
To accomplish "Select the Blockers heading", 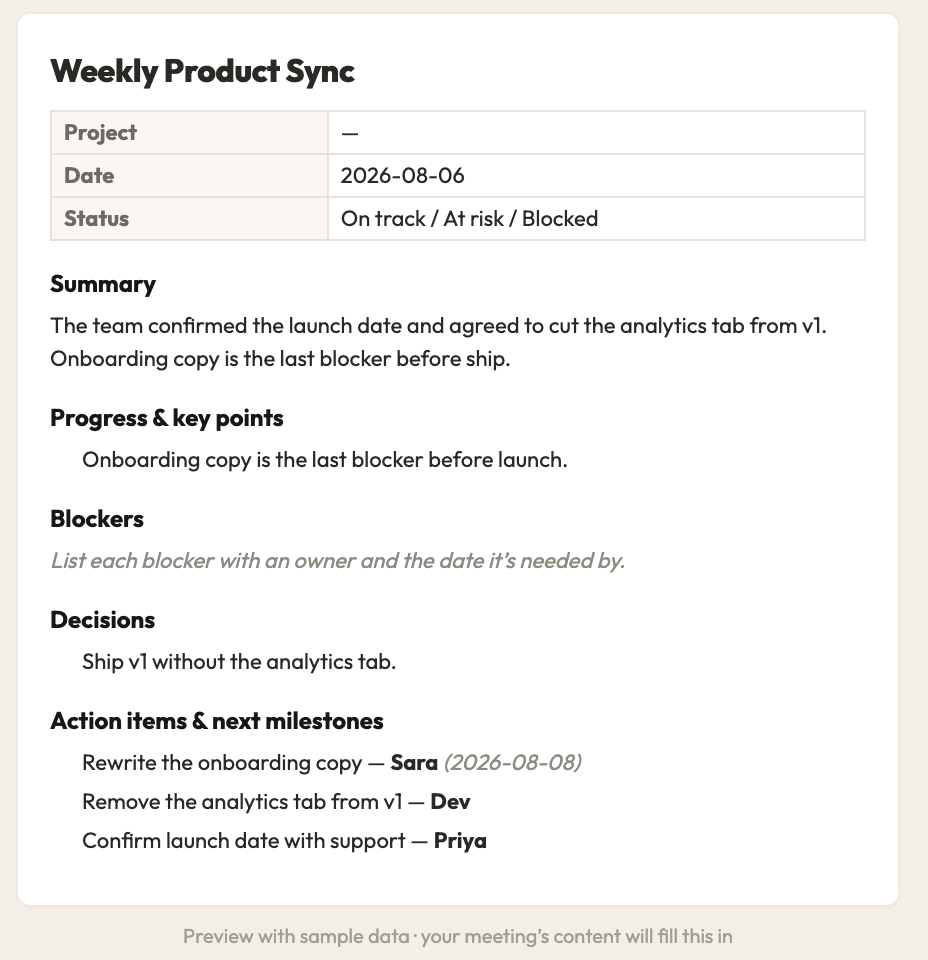I will click(97, 519).
